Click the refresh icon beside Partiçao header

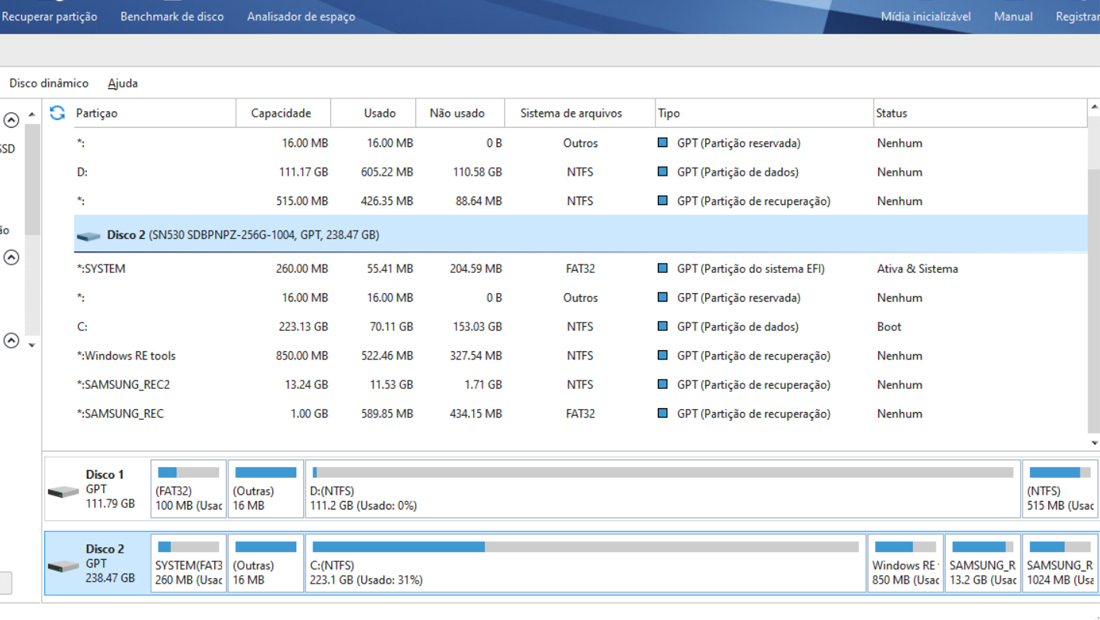57,113
